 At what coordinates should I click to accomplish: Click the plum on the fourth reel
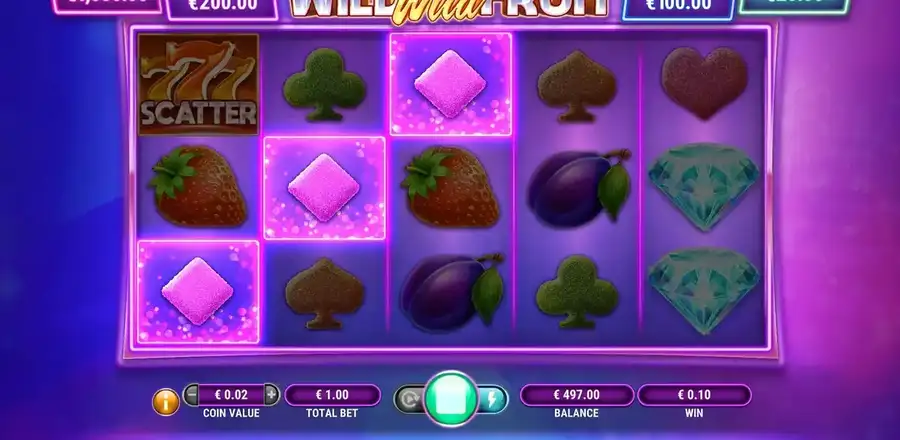579,188
